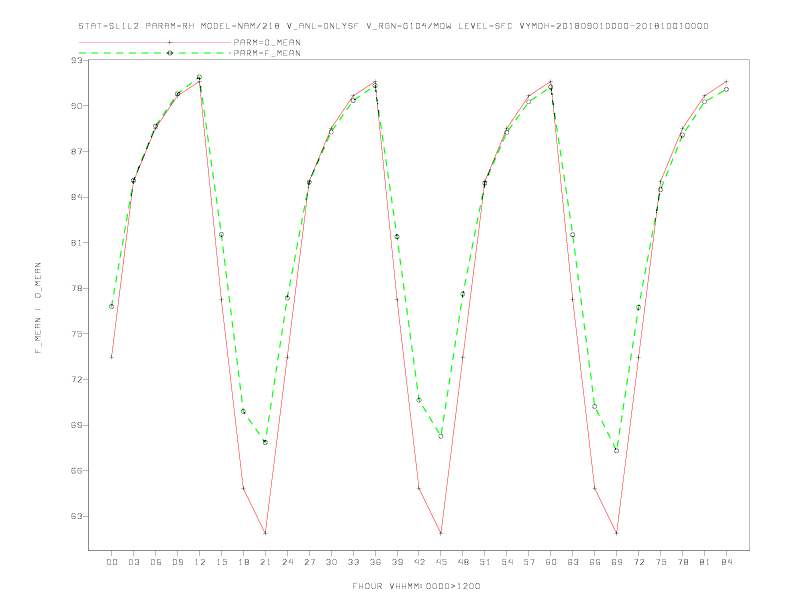Click the red O_MEAN minimum point at hour 21

click(x=265, y=533)
